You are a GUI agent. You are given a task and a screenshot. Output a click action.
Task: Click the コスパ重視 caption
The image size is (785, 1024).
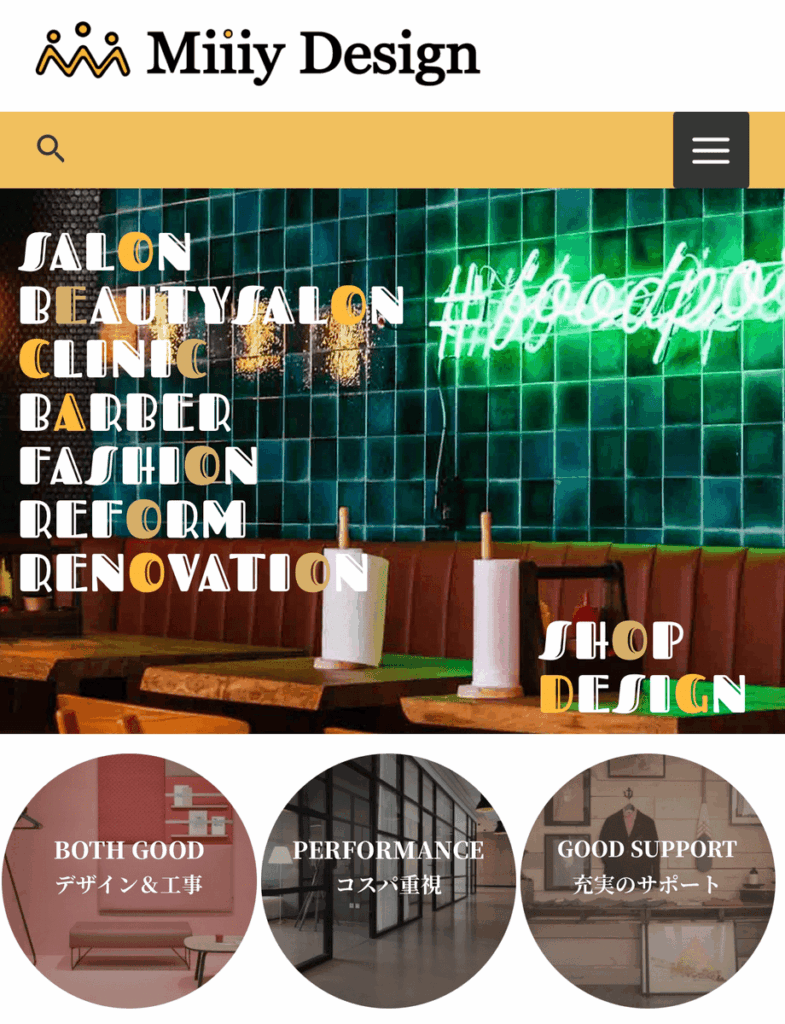coord(389,885)
